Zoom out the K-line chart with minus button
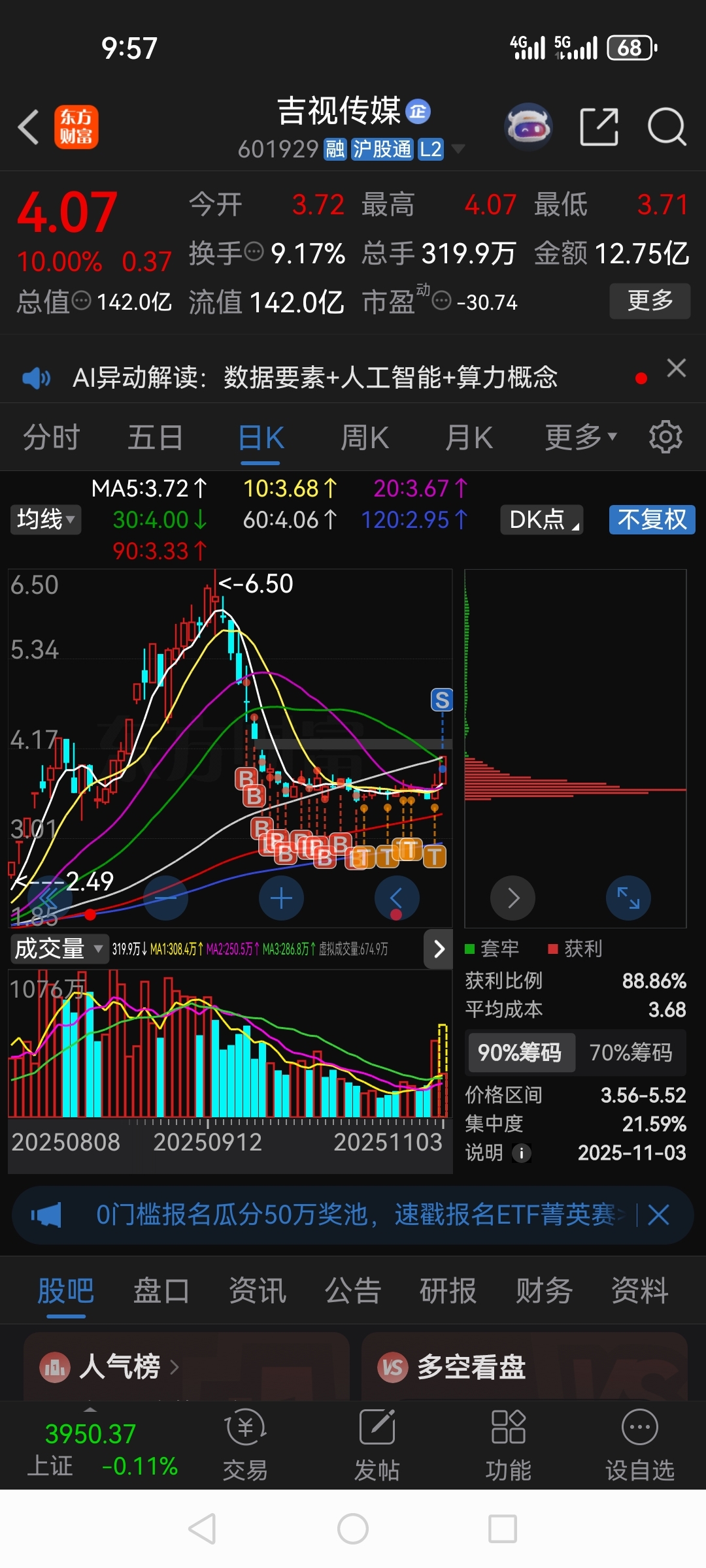This screenshot has width=706, height=1568. tap(165, 898)
